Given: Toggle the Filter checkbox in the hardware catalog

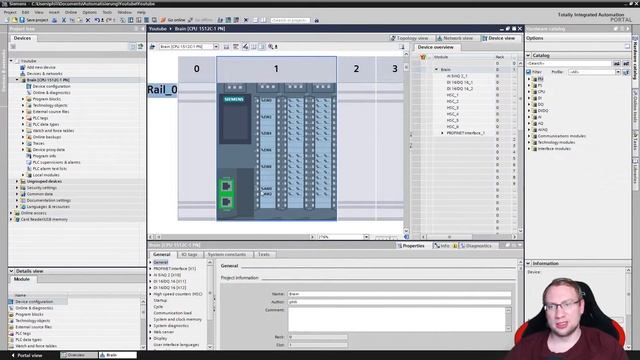Looking at the screenshot, I should click(x=529, y=72).
